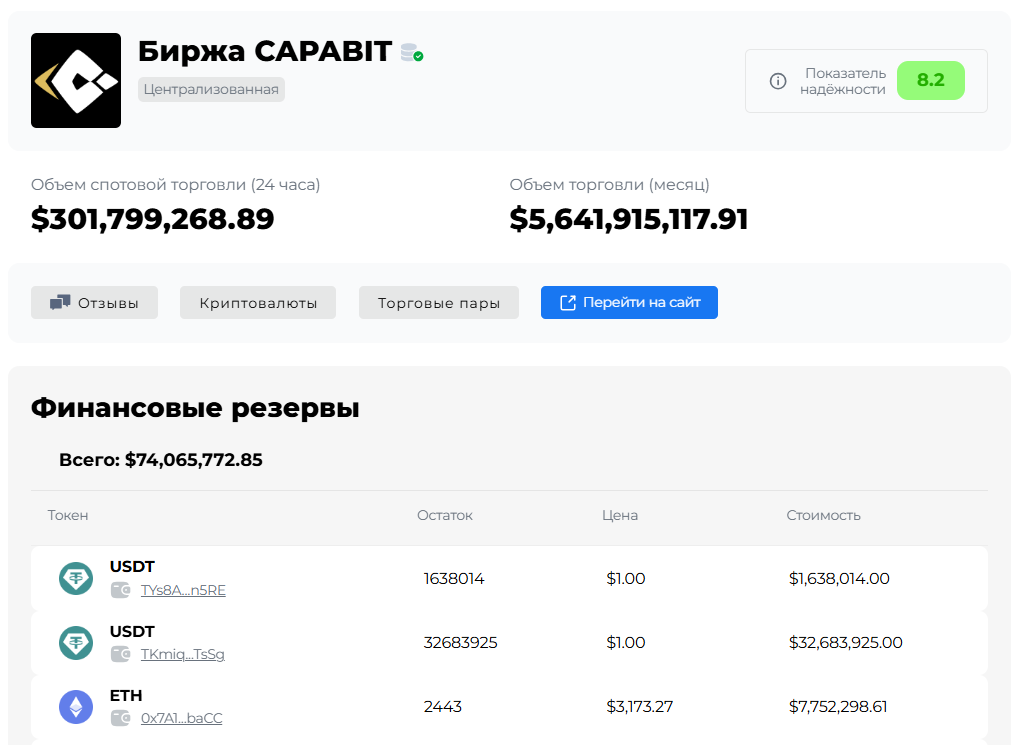
Task: Select the balance value 1638014
Action: pos(454,579)
